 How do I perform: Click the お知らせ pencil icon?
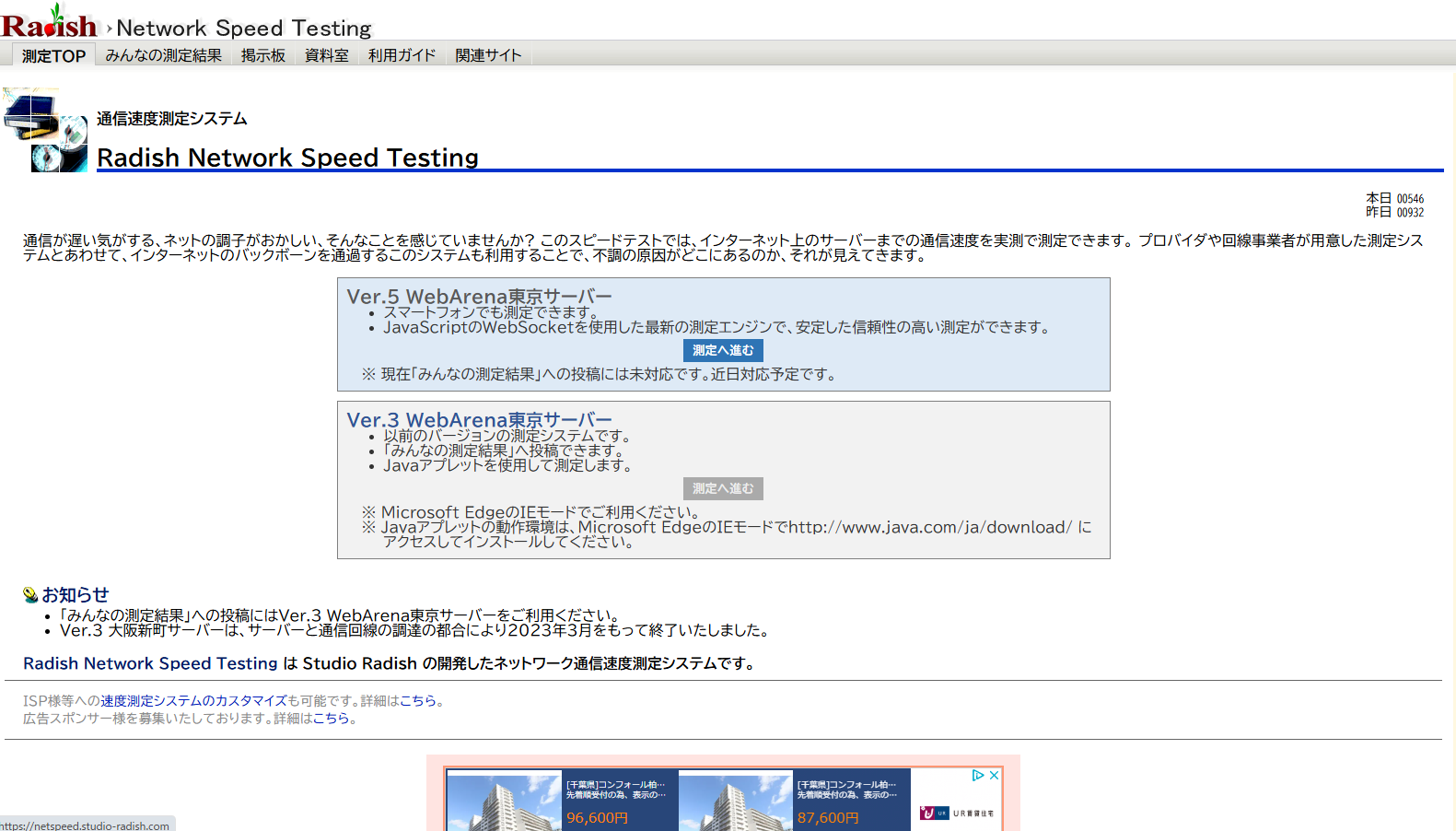click(30, 595)
